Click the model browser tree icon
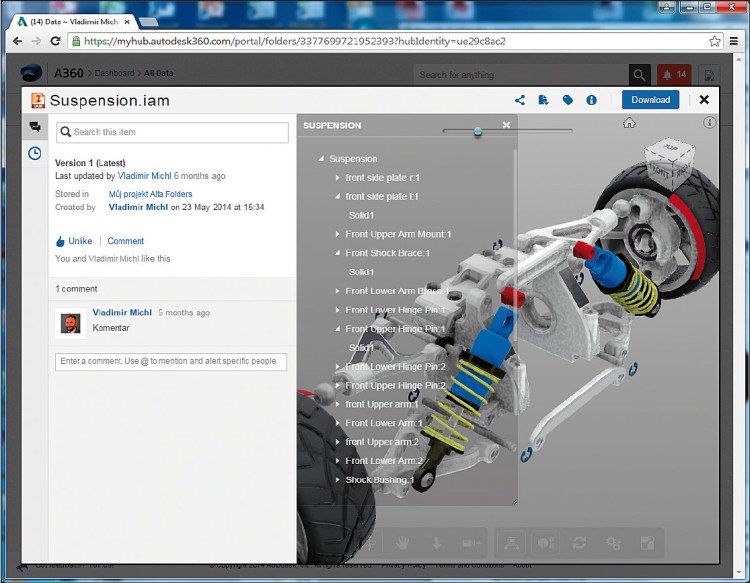The width and height of the screenshot is (750, 583). [511, 542]
